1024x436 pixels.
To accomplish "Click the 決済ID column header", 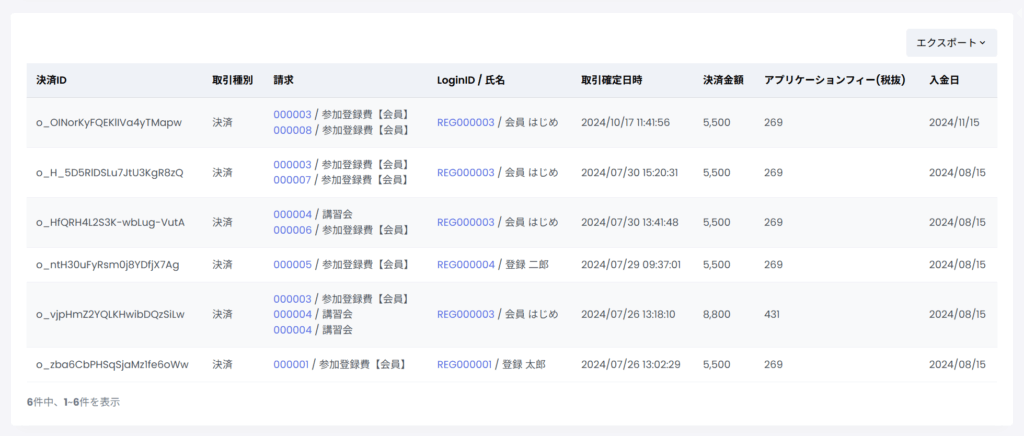I will pyautogui.click(x=51, y=80).
